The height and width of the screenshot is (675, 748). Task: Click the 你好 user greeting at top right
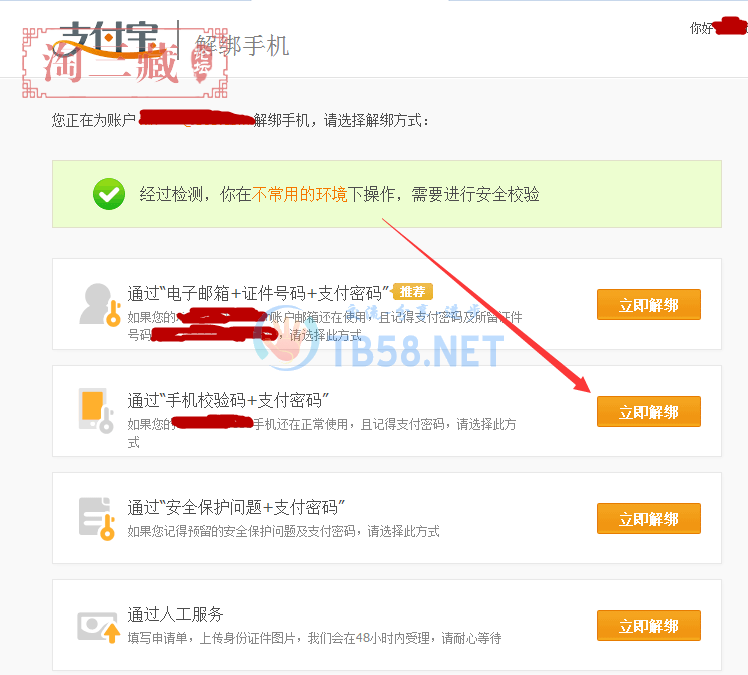point(701,28)
